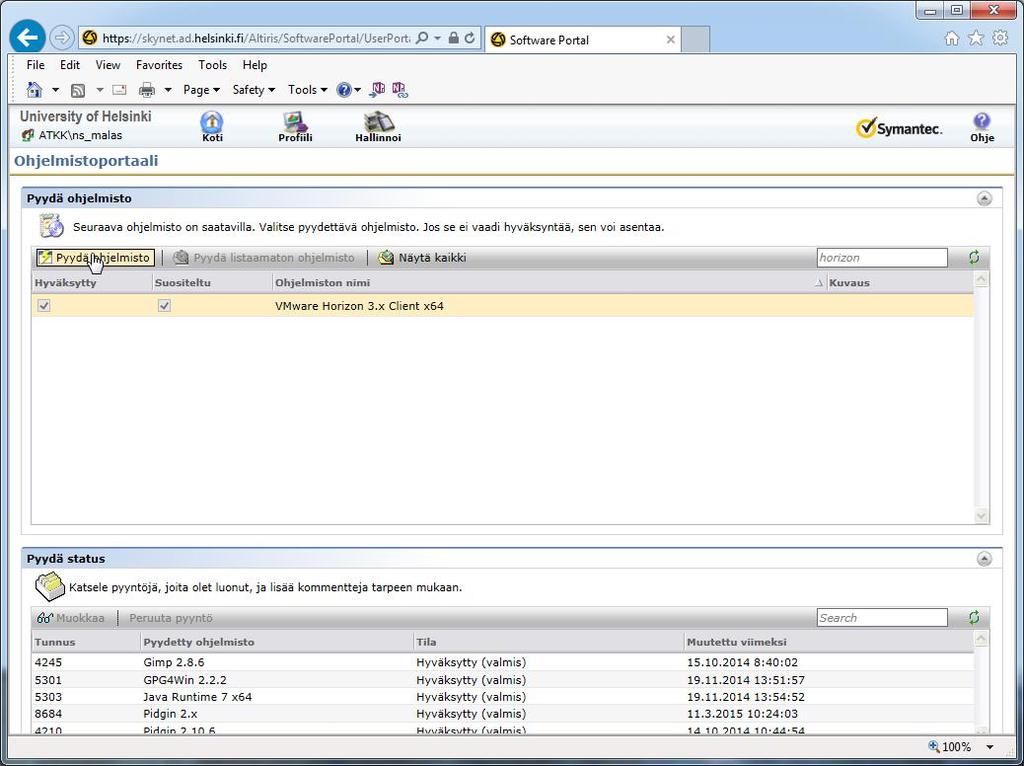Select the GPG4Win 2.2.2 request row
Viewport: 1024px width, 766px height.
coord(502,680)
